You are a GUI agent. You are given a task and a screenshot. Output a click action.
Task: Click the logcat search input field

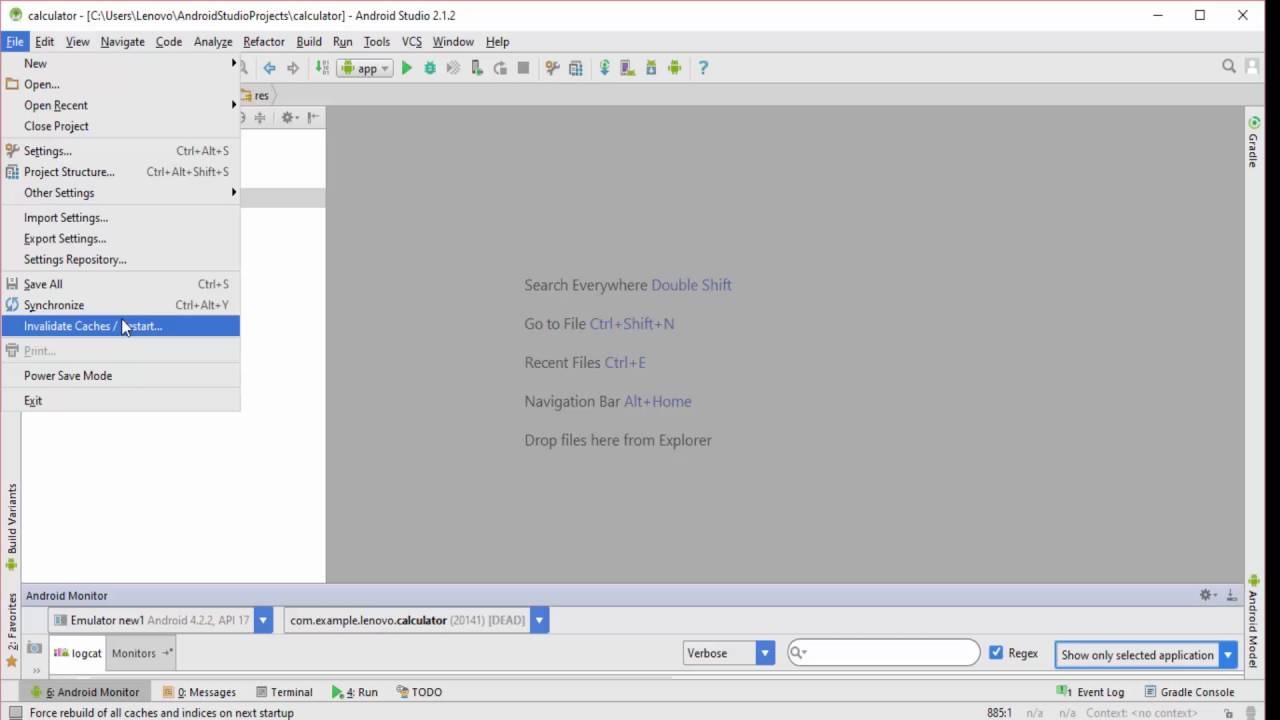(884, 653)
